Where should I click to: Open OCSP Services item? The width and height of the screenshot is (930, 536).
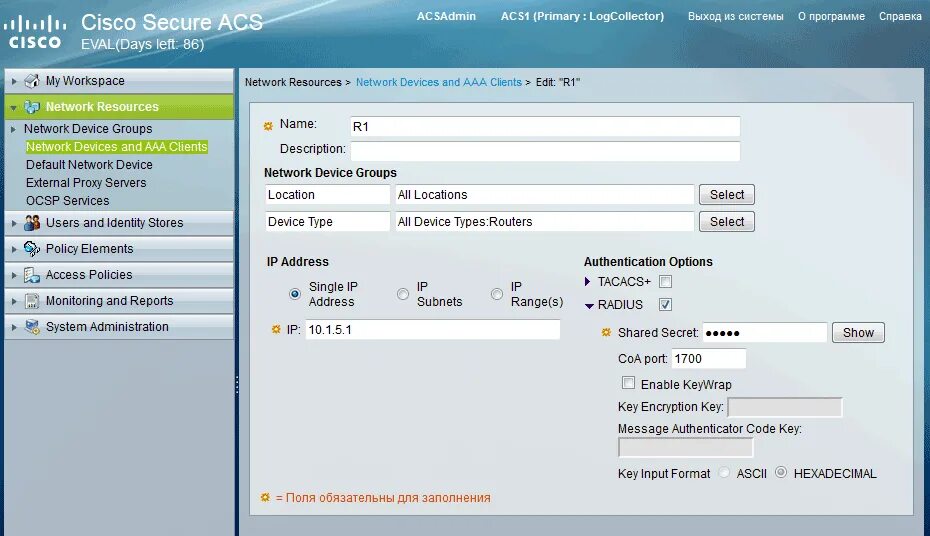(68, 200)
